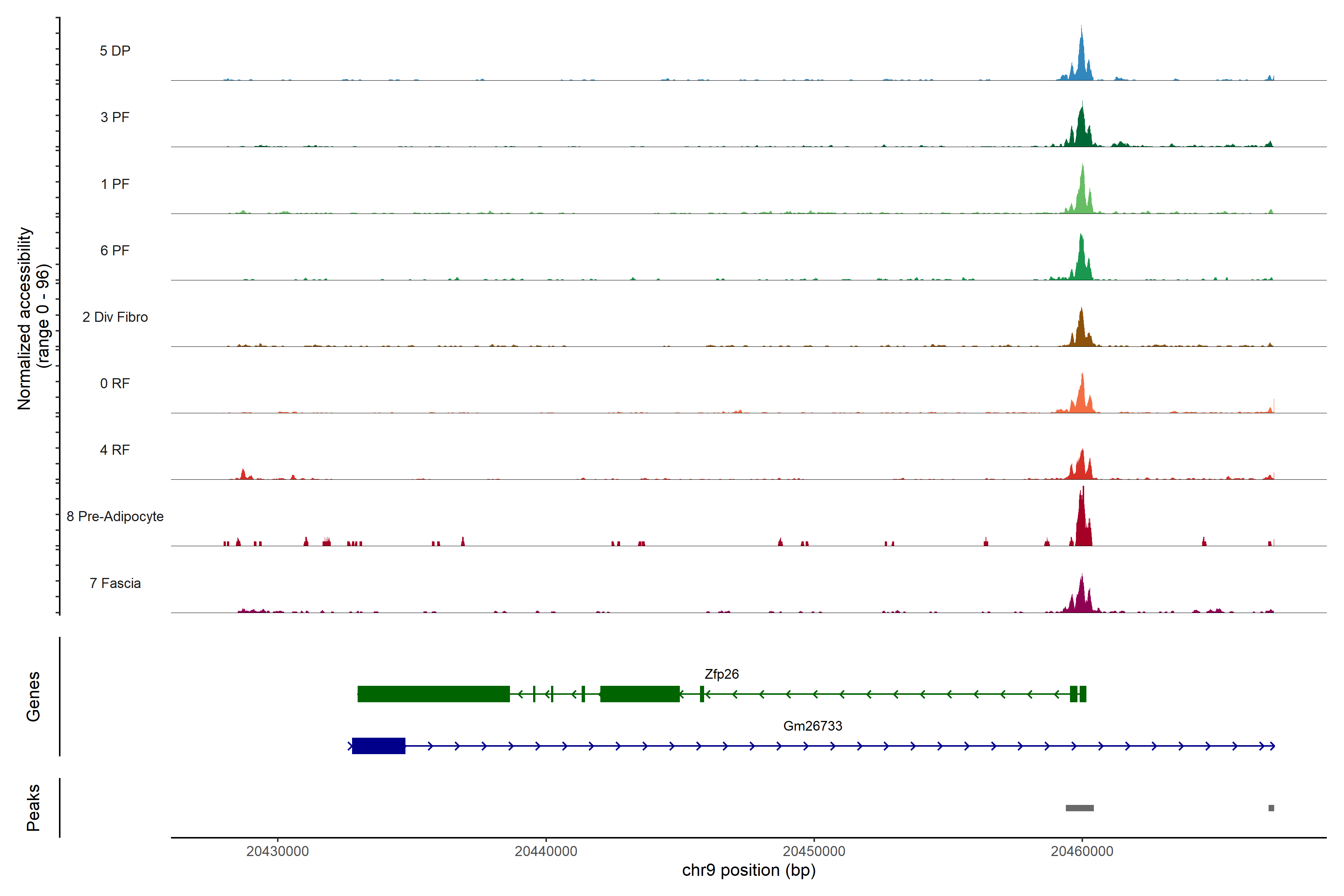Image resolution: width=1344 pixels, height=896 pixels.
Task: Click the Genes panel label
Action: pyautogui.click(x=33, y=696)
